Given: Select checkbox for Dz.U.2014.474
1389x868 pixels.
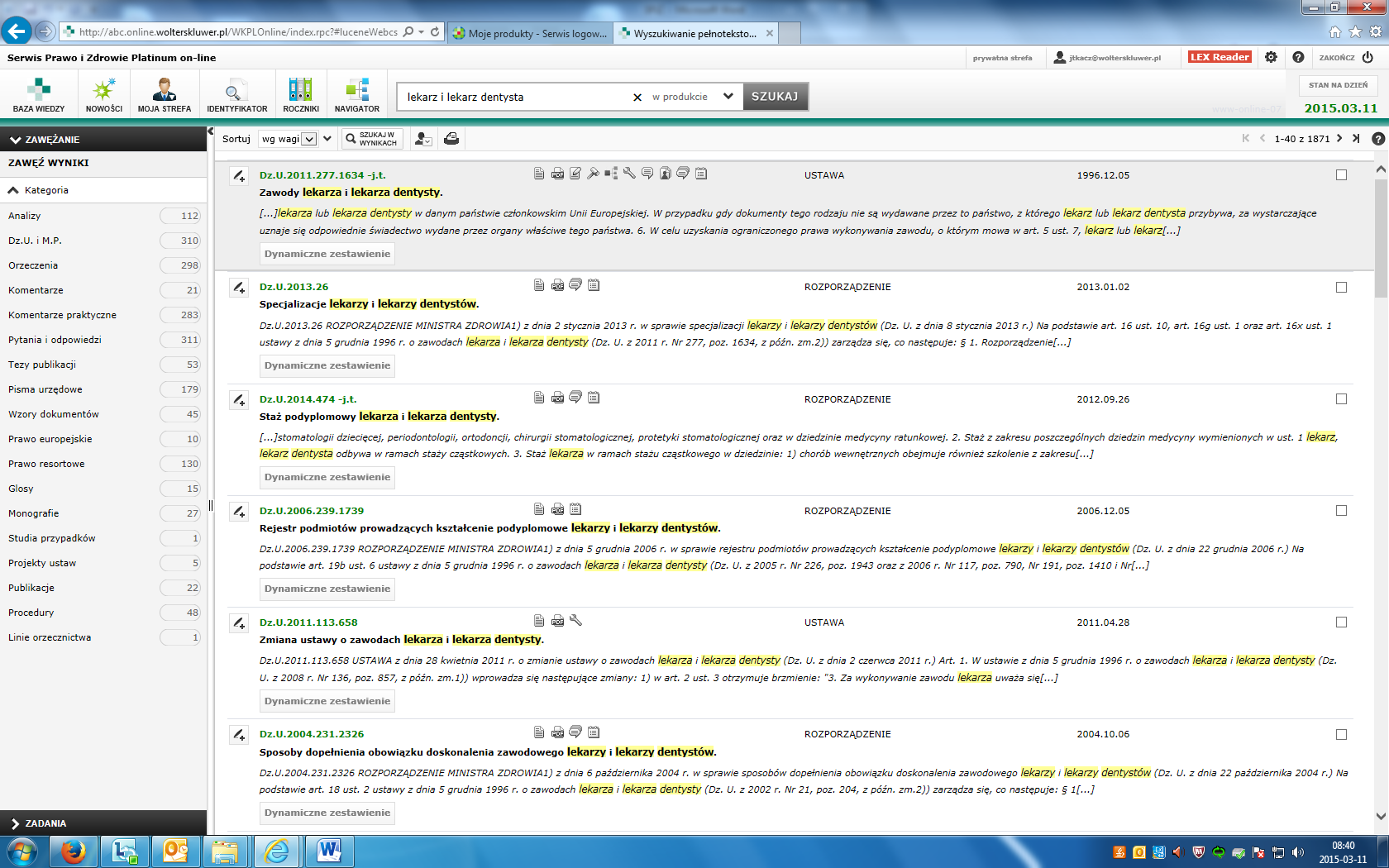Looking at the screenshot, I should point(1341,399).
